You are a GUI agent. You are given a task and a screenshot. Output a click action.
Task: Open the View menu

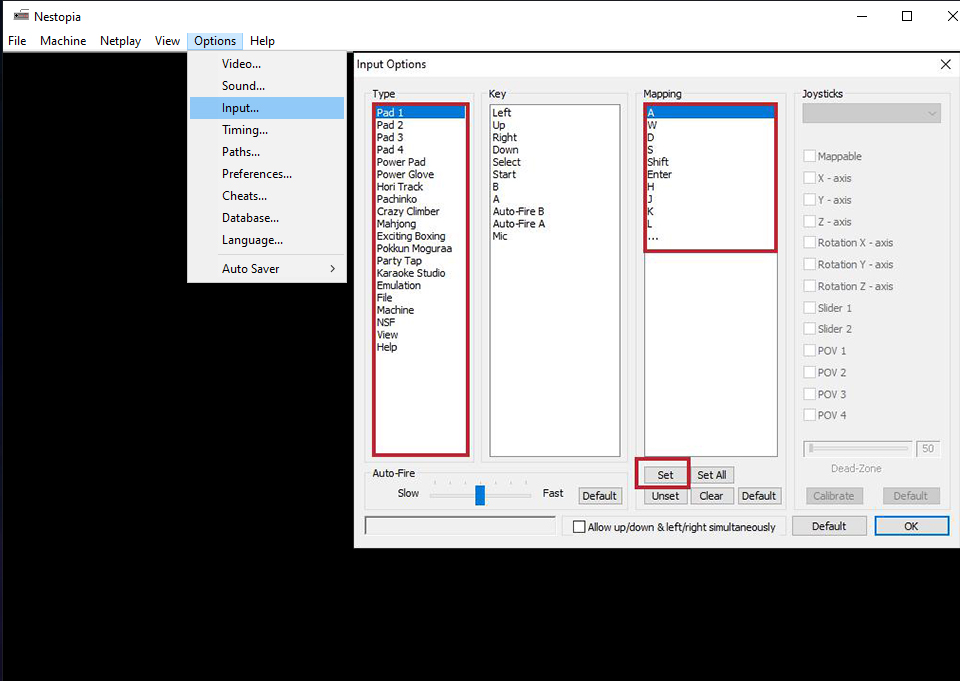point(167,41)
